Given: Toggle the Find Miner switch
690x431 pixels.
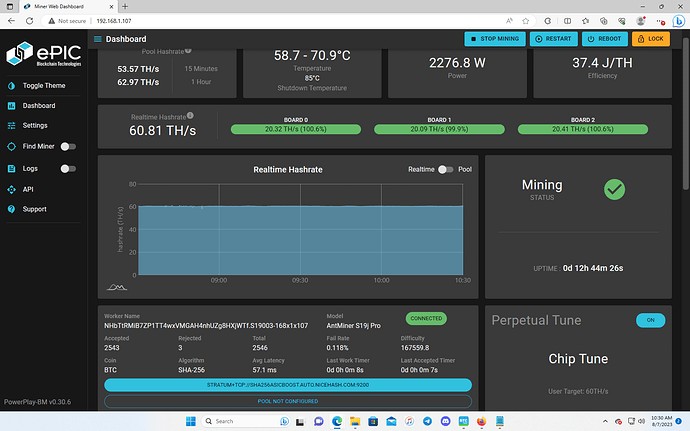Looking at the screenshot, I should [68, 146].
